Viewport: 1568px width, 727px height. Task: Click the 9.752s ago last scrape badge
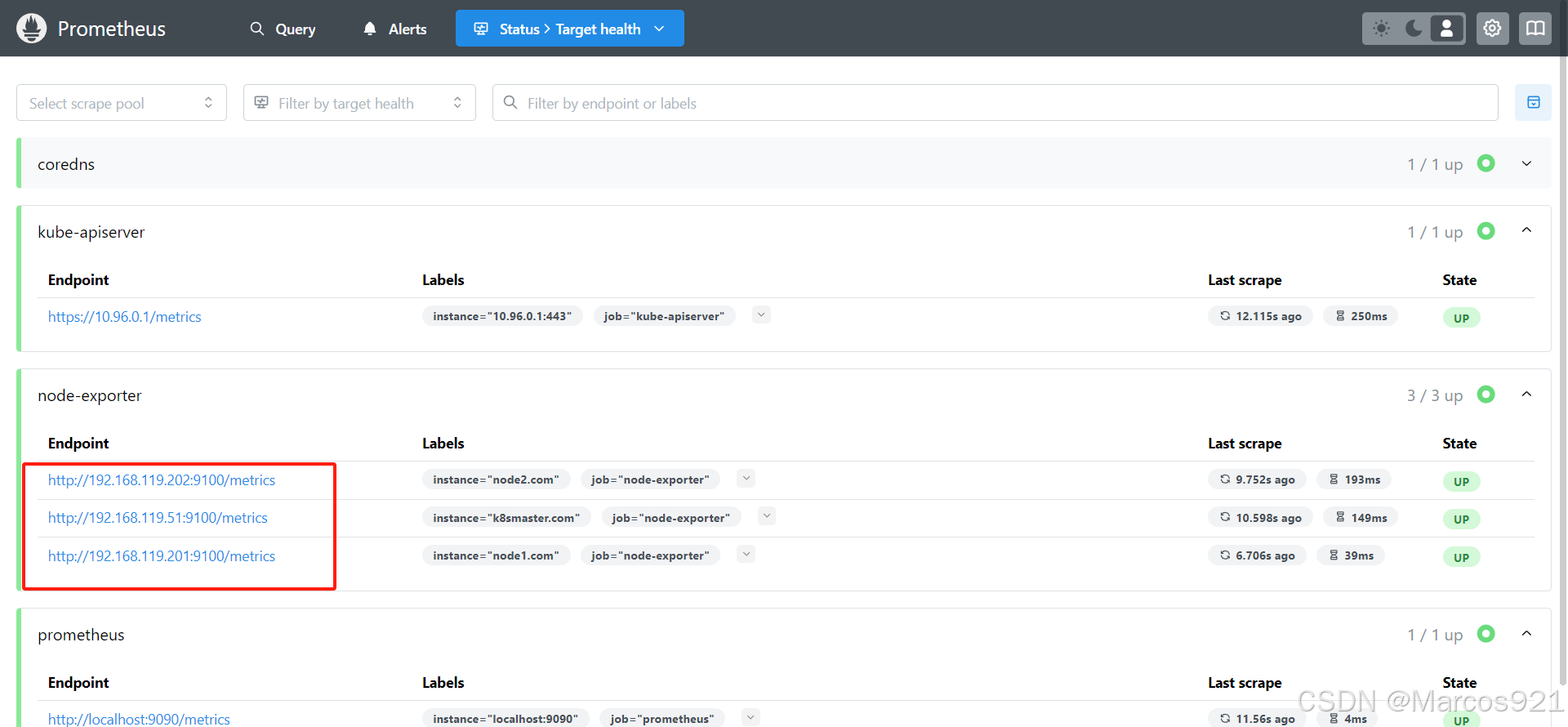1257,479
